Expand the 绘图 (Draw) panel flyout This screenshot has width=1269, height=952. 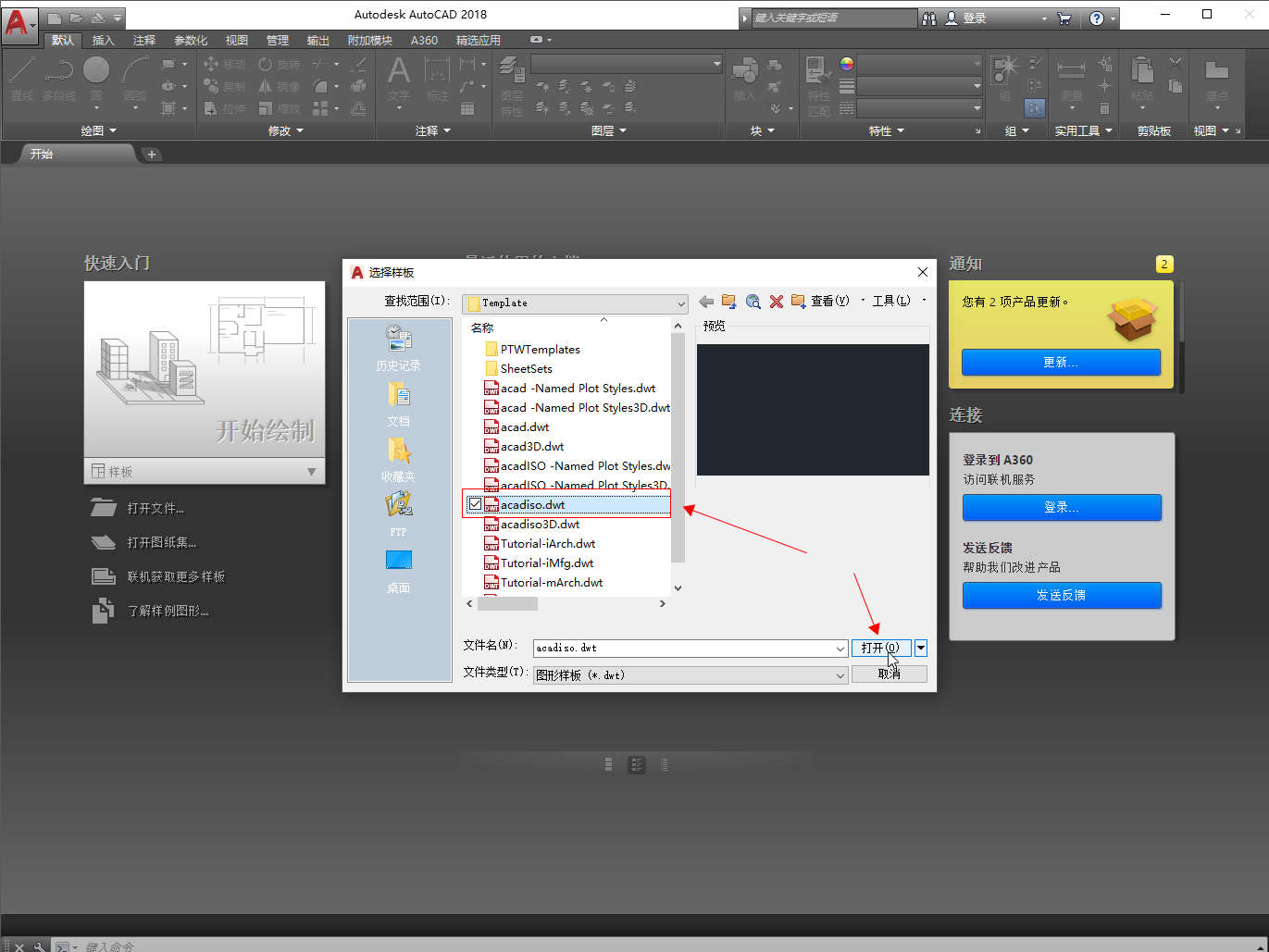(99, 130)
